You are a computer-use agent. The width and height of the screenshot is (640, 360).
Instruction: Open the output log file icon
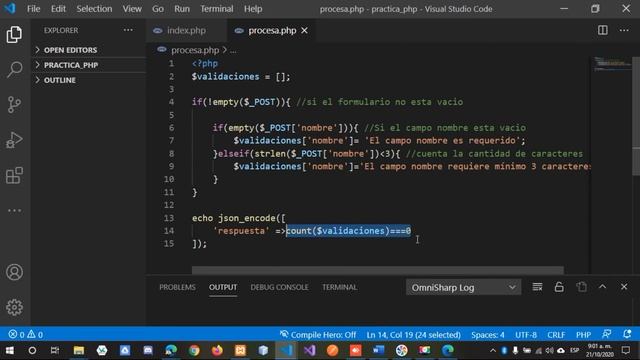[581, 287]
